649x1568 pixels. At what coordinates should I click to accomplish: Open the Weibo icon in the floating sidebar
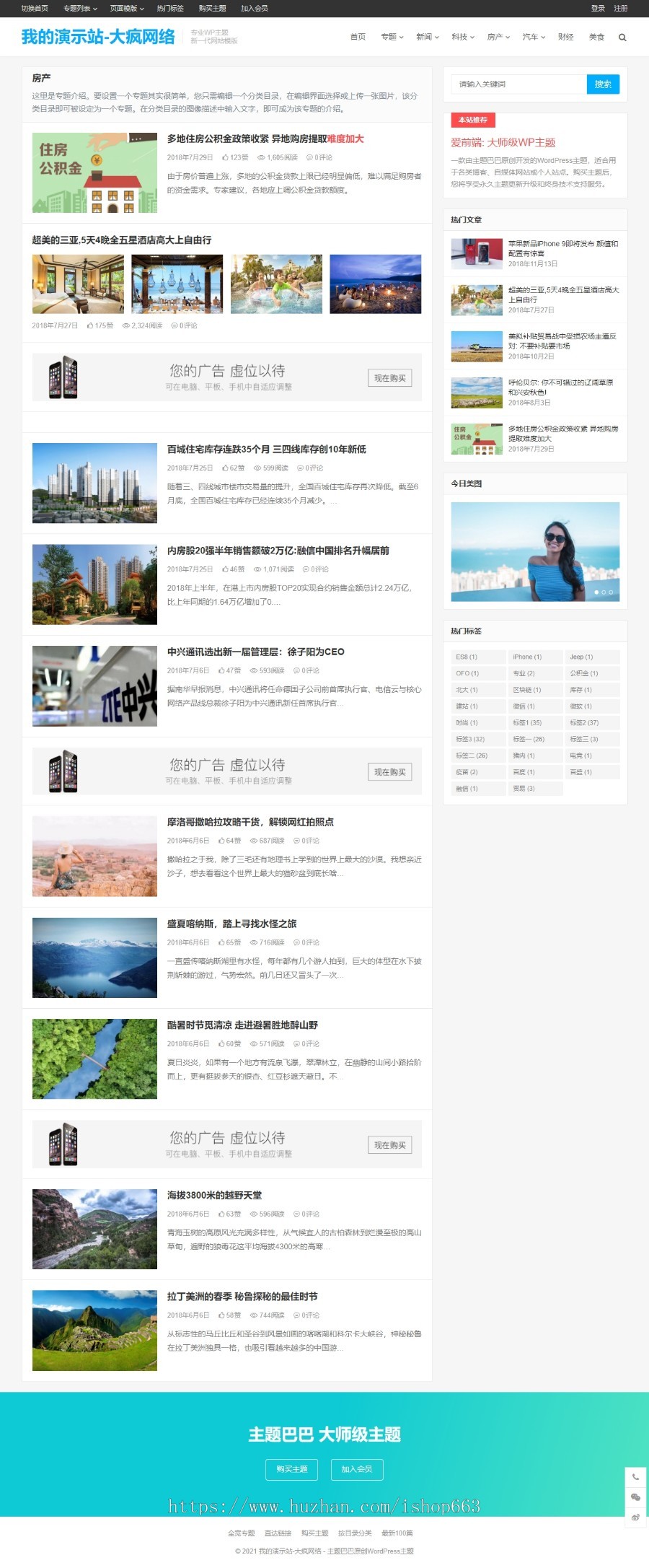coord(635,1517)
